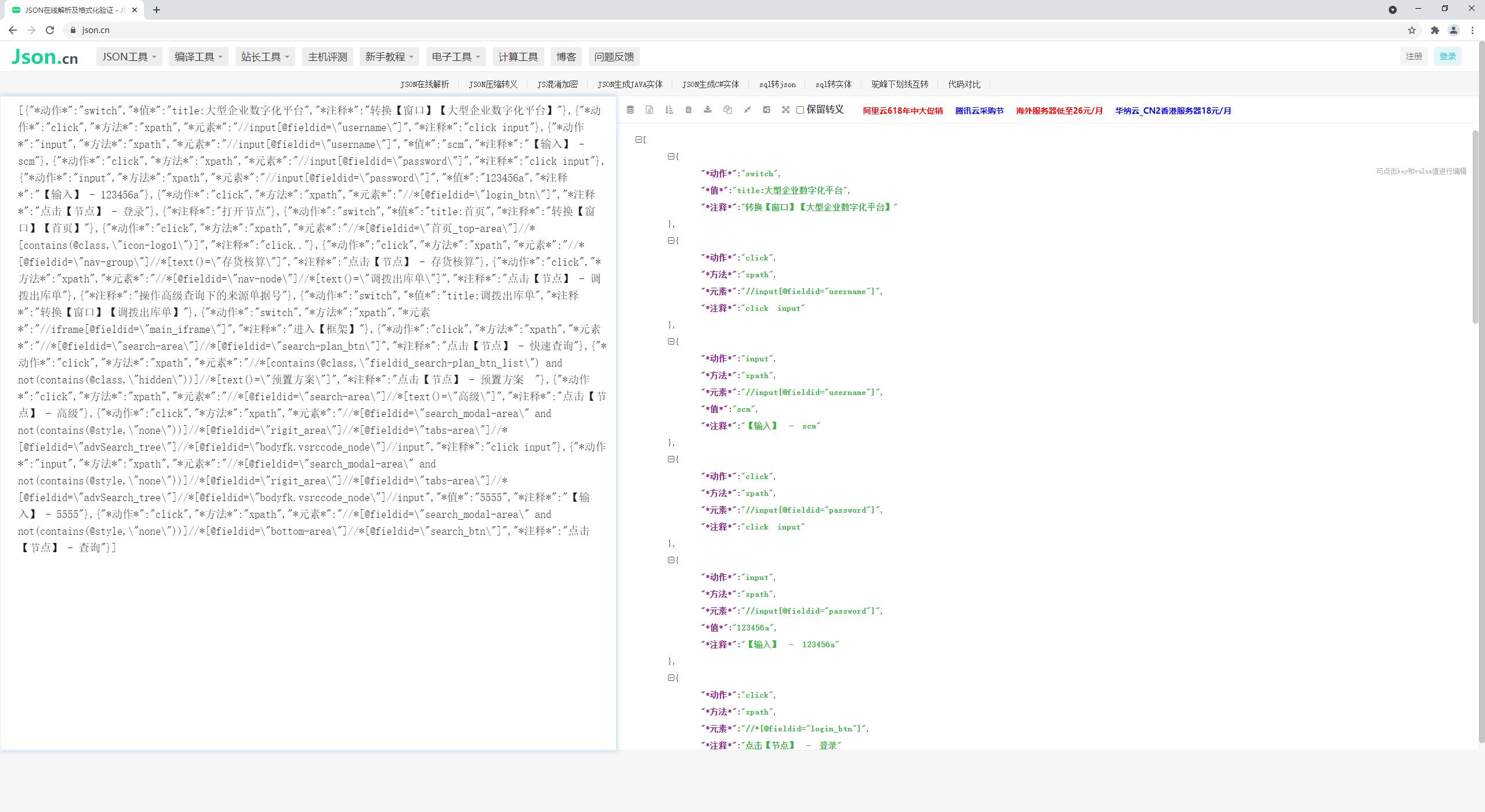Open the 腾讯云采购节 link

pos(979,111)
